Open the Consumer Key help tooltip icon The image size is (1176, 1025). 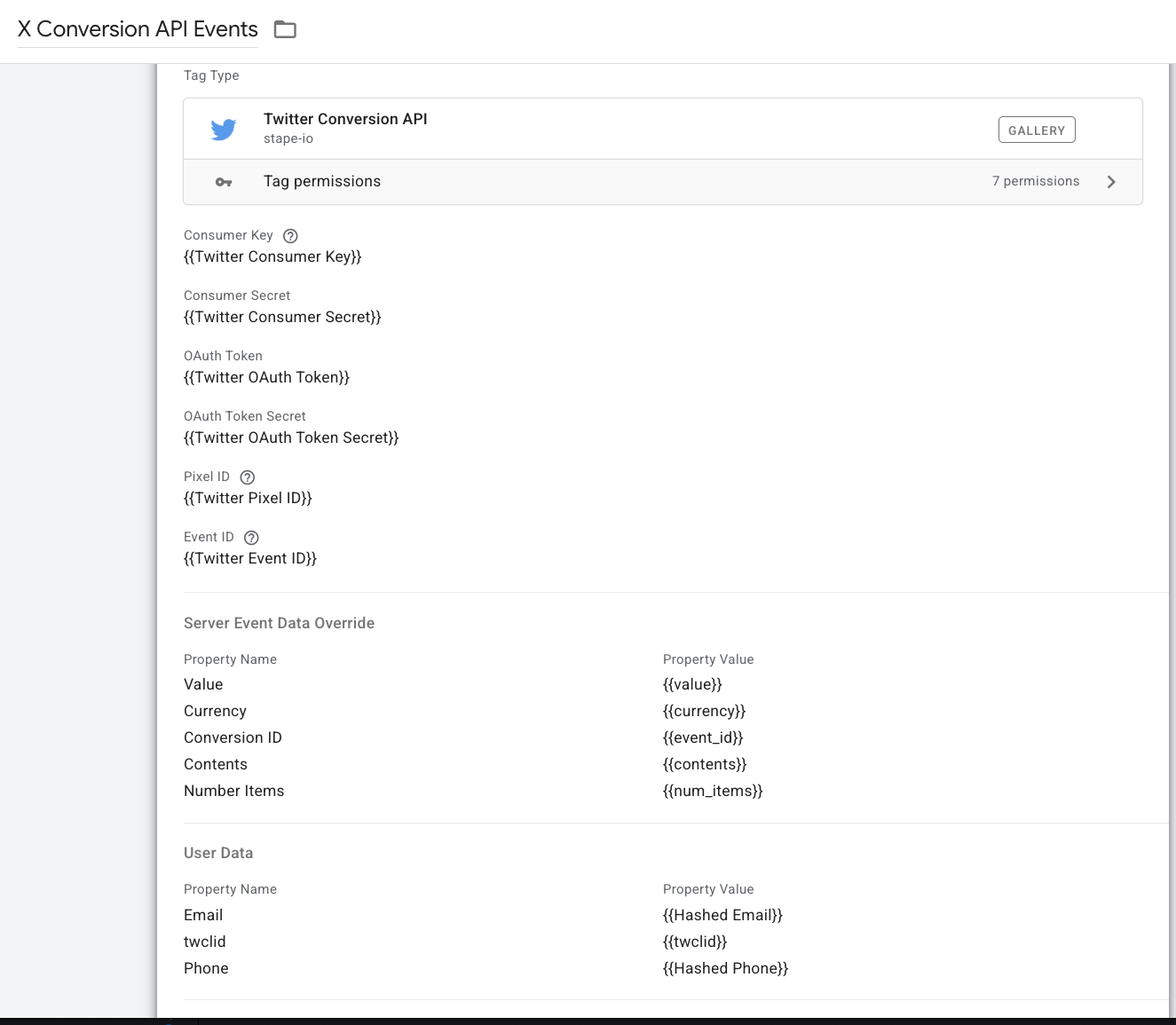(x=290, y=236)
